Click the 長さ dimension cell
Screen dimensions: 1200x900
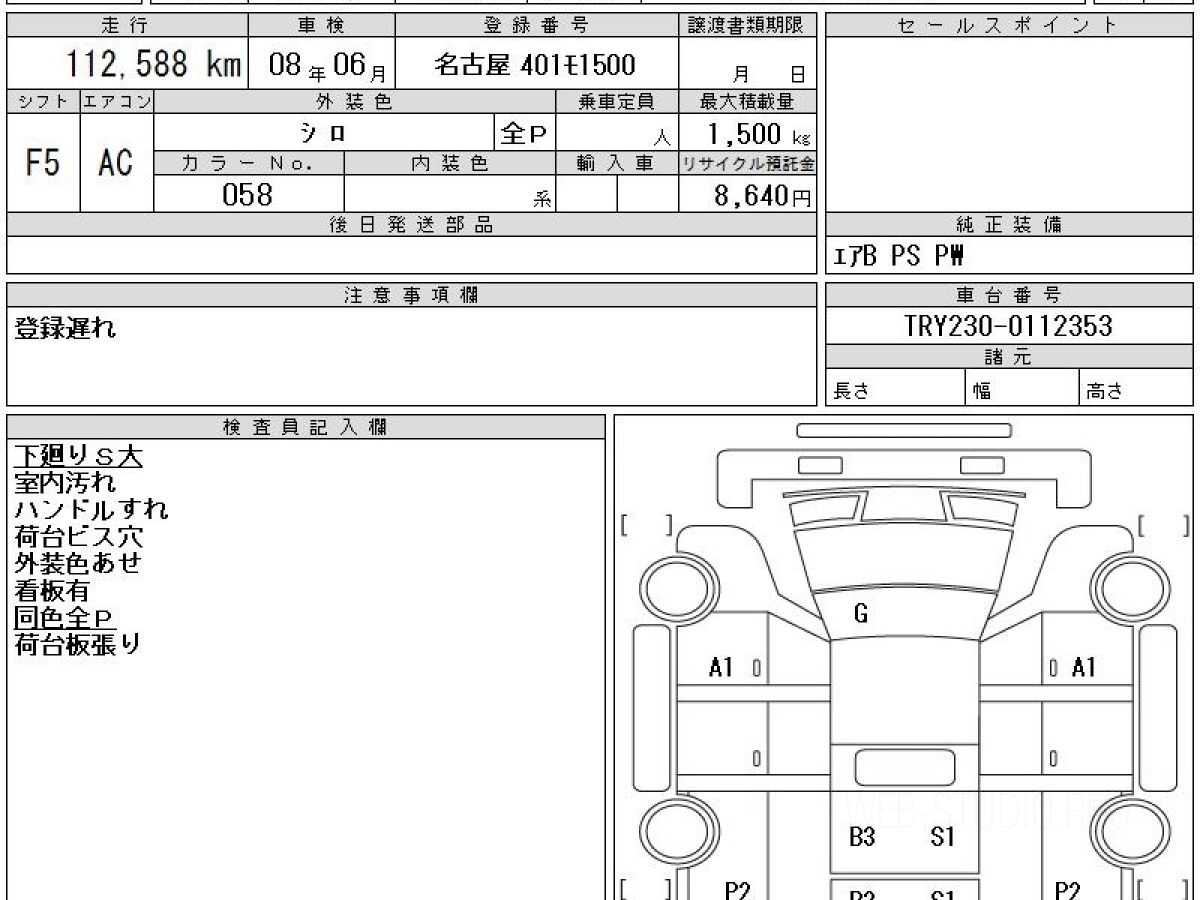click(895, 388)
